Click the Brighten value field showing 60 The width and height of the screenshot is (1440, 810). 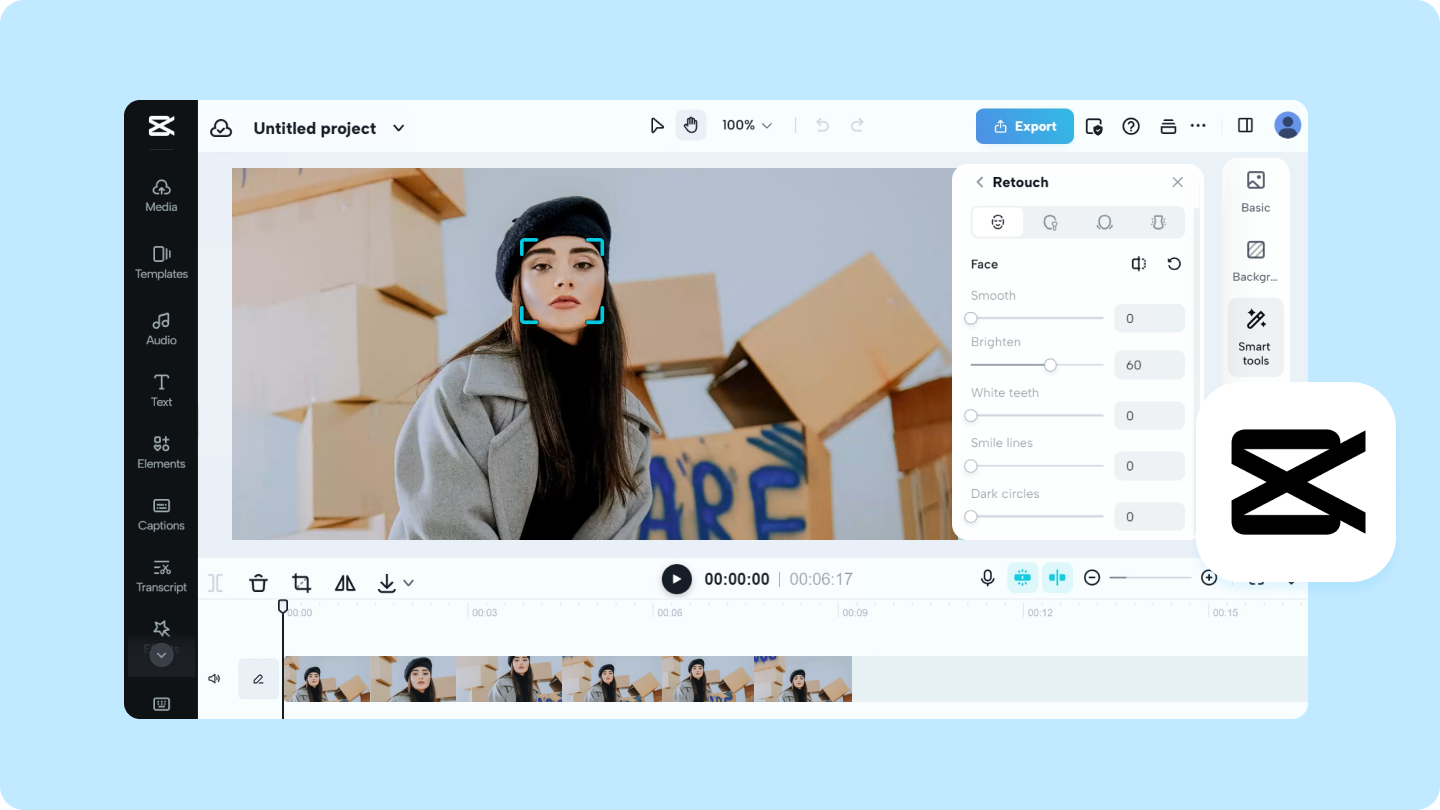point(1149,365)
